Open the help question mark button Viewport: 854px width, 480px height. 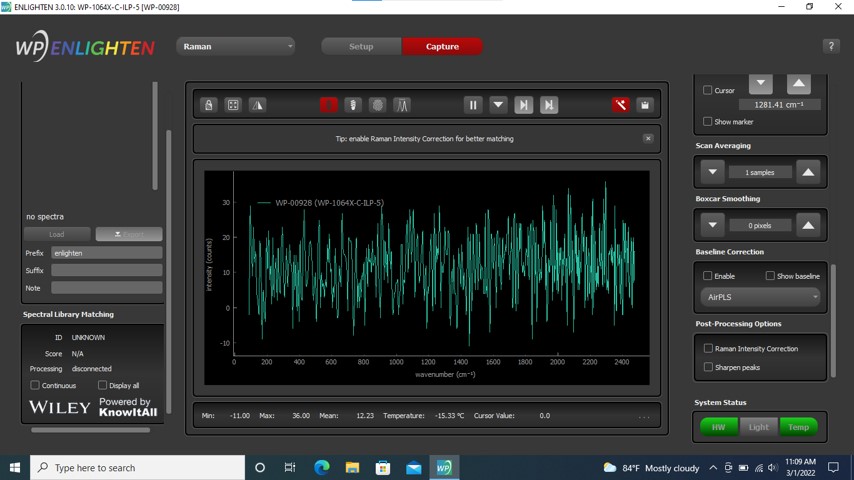[x=830, y=46]
